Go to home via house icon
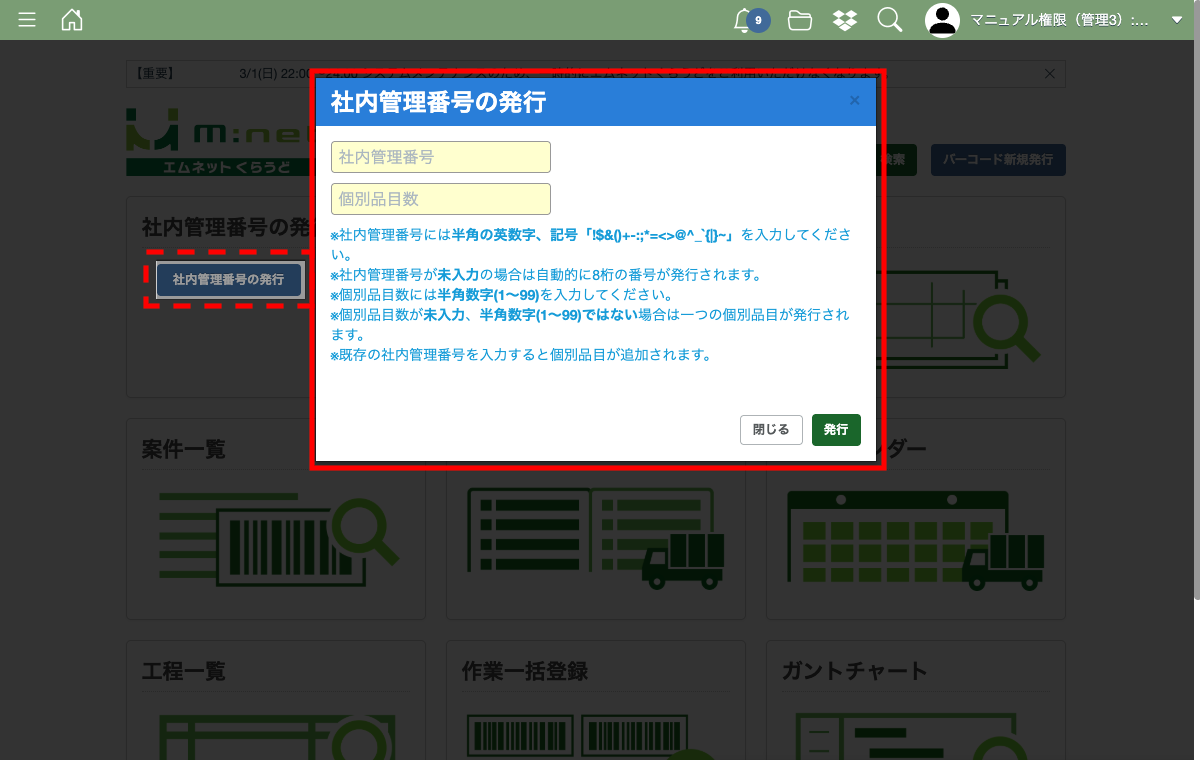This screenshot has width=1200, height=760. (x=72, y=20)
